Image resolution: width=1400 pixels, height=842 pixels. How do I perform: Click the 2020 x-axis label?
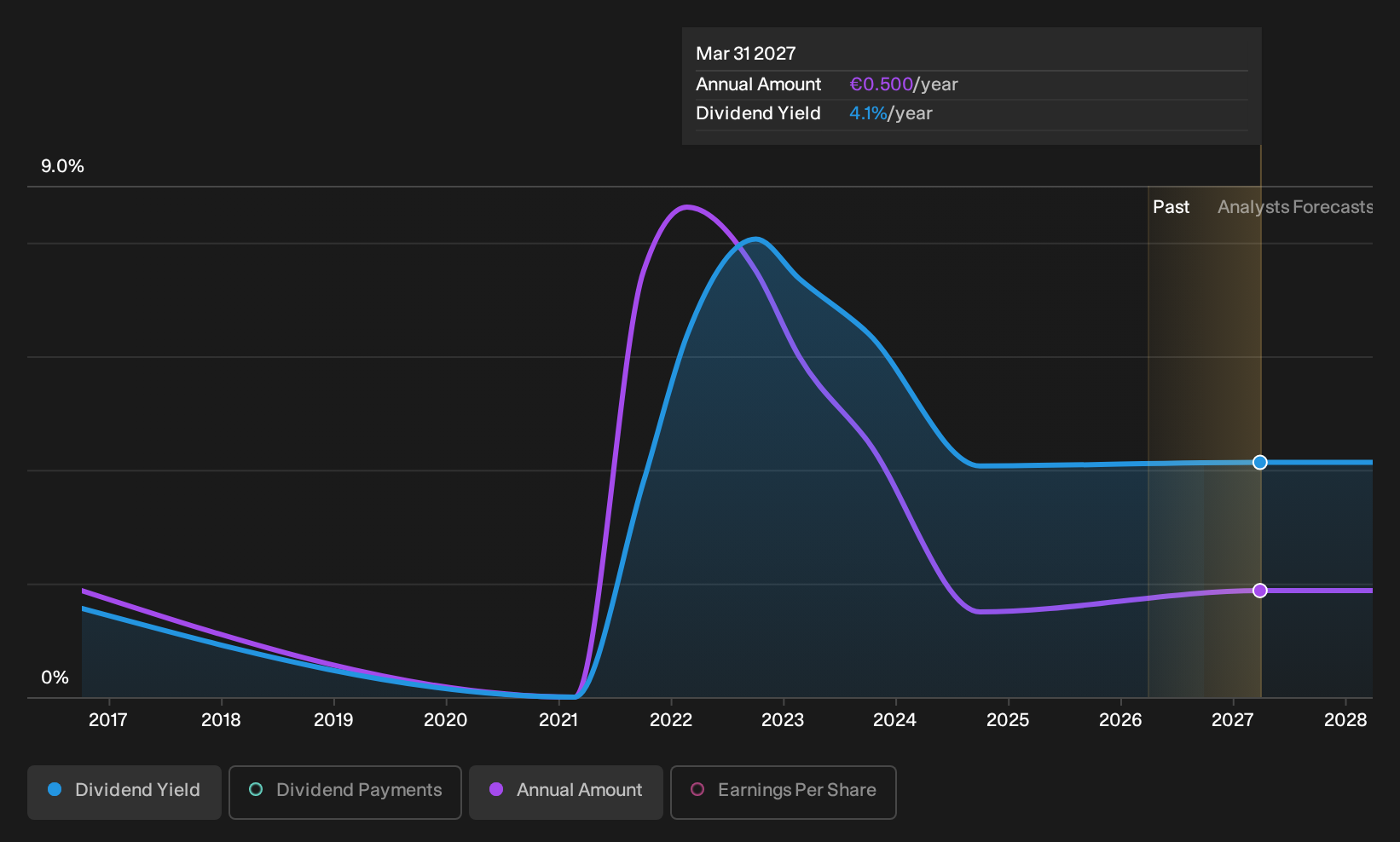(446, 720)
